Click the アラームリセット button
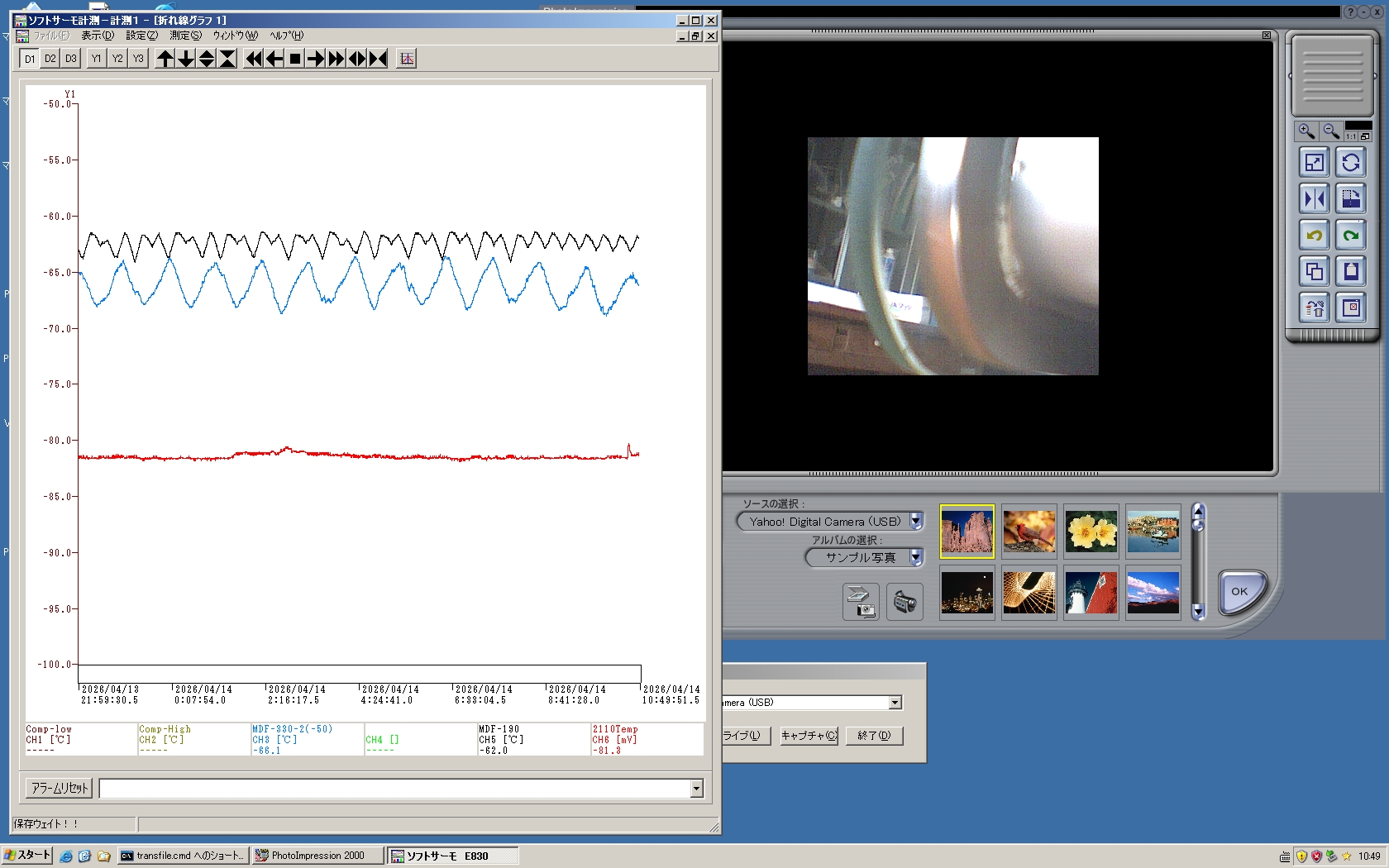This screenshot has width=1389, height=868. click(x=60, y=789)
